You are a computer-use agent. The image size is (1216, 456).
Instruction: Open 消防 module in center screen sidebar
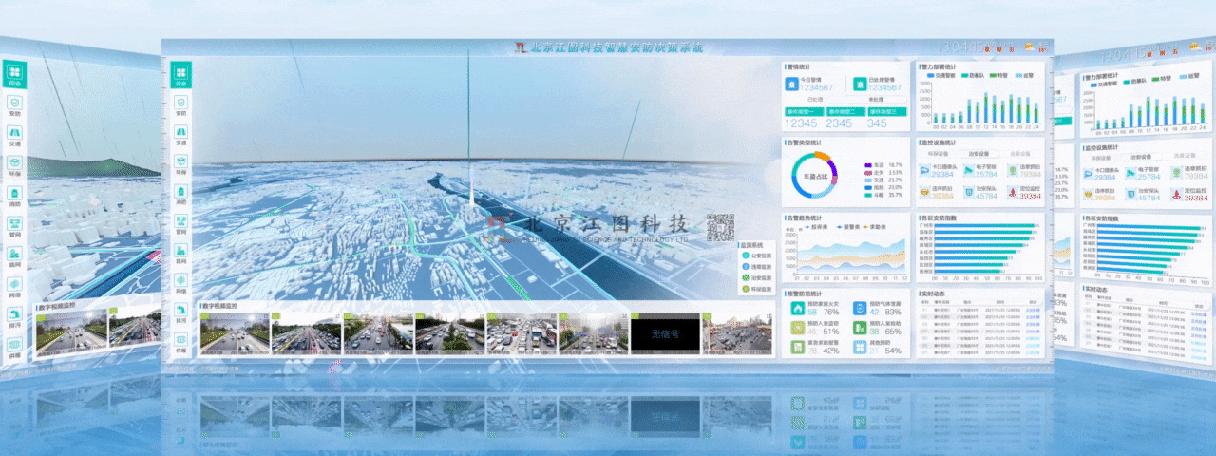[181, 195]
